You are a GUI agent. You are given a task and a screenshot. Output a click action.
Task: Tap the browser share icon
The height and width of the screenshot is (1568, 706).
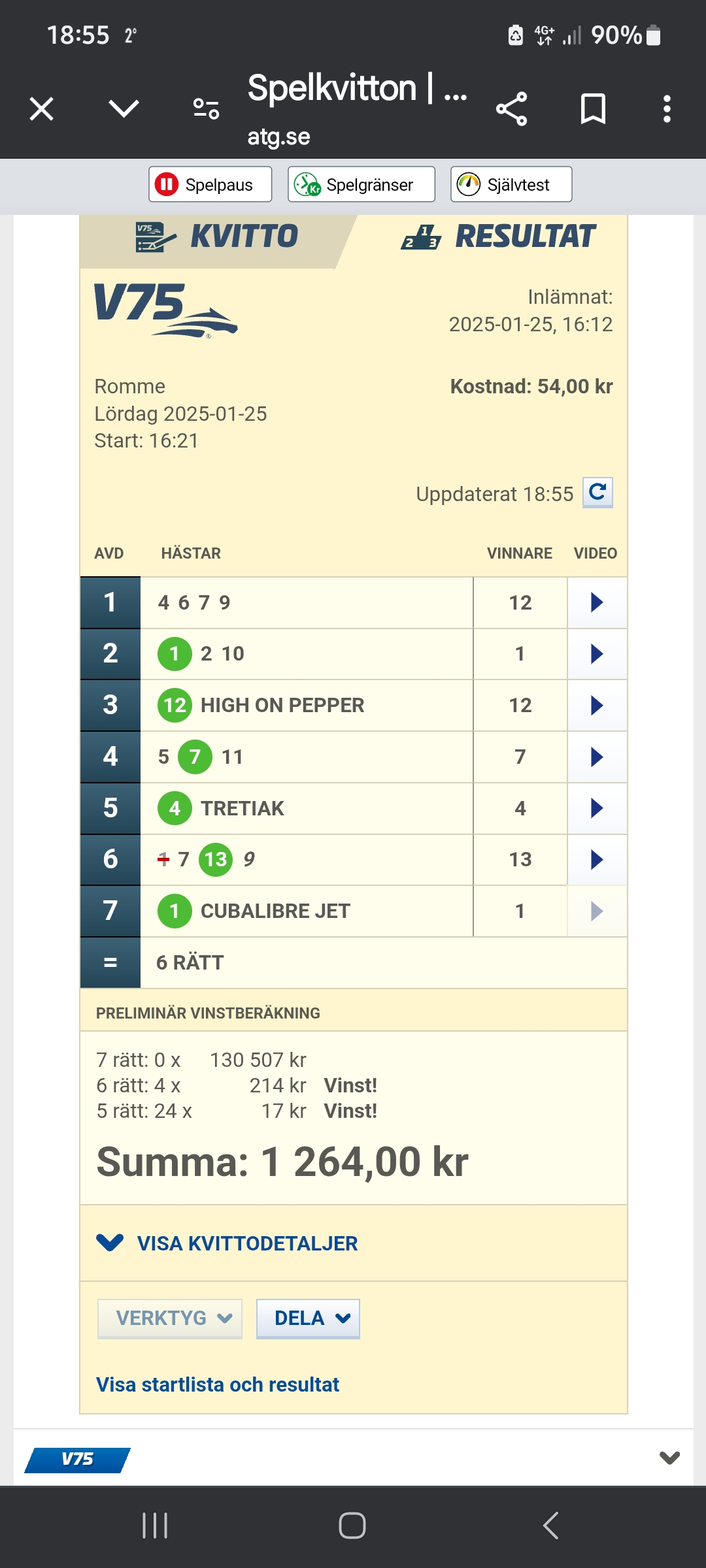coord(511,108)
